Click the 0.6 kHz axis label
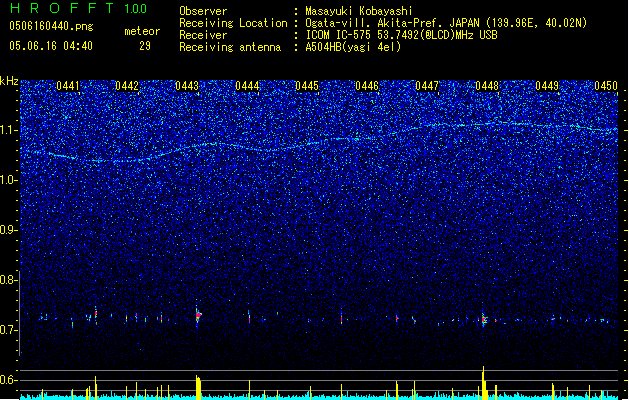The image size is (629, 400). (x=9, y=380)
